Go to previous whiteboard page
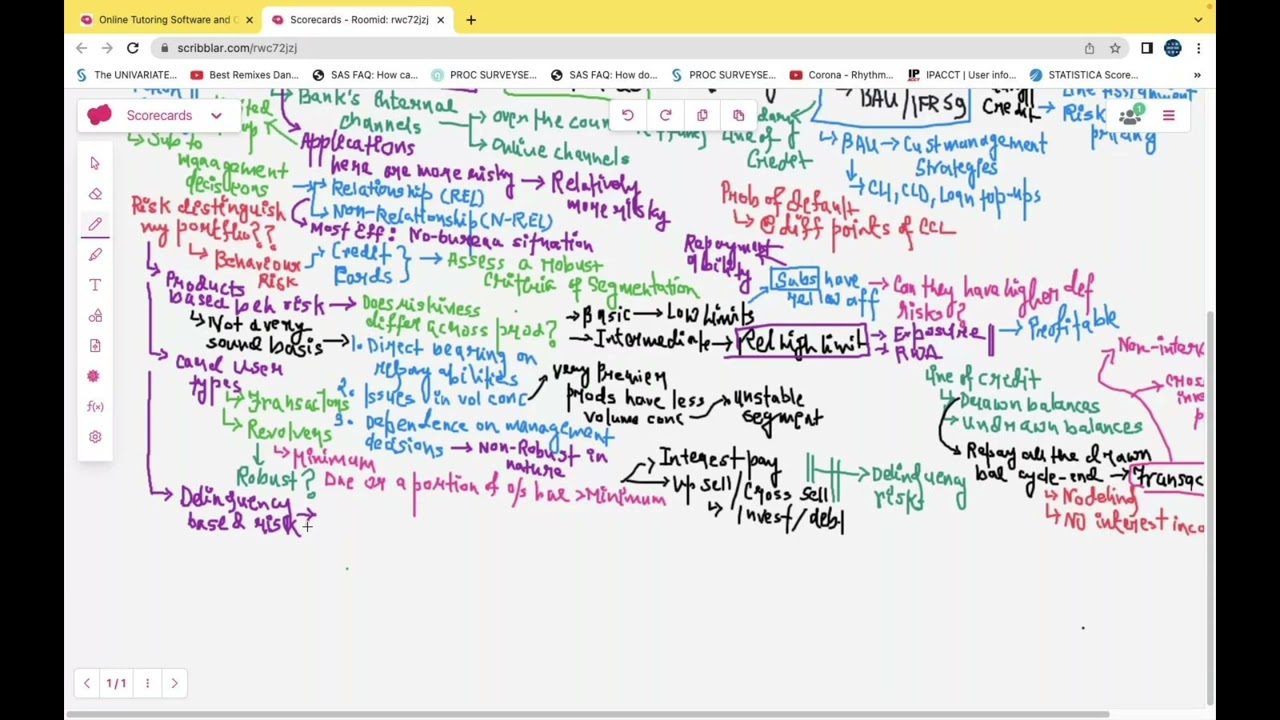The height and width of the screenshot is (720, 1280). point(87,683)
